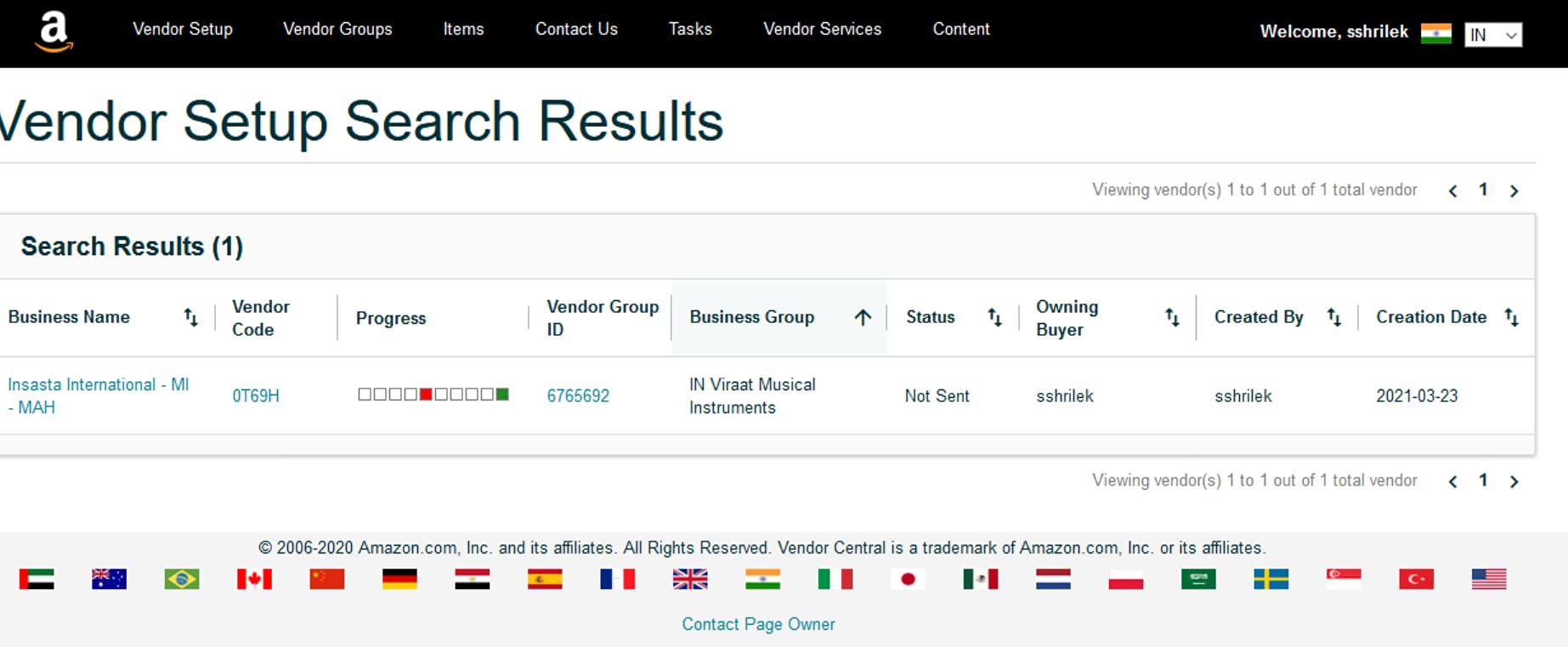
Task: Click the Amazon logo icon
Action: coord(54,31)
